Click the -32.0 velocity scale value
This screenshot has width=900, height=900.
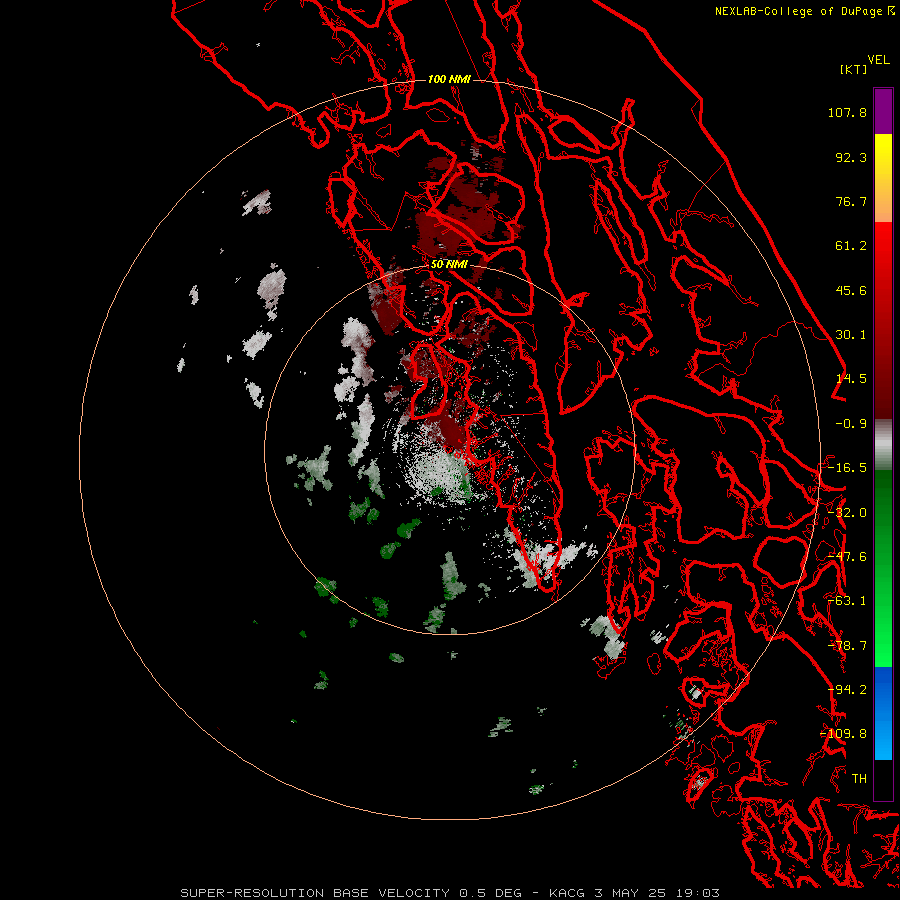click(847, 513)
